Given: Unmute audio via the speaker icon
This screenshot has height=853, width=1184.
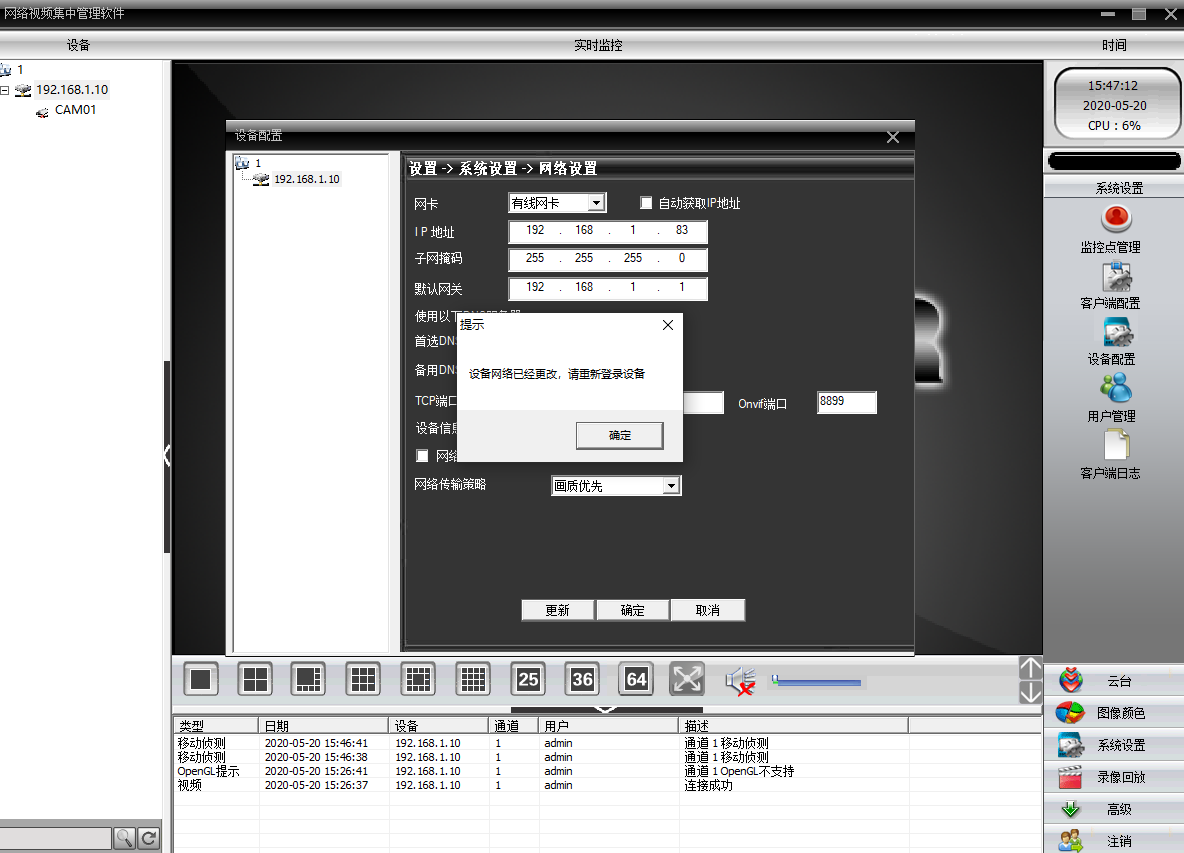Looking at the screenshot, I should tap(741, 681).
